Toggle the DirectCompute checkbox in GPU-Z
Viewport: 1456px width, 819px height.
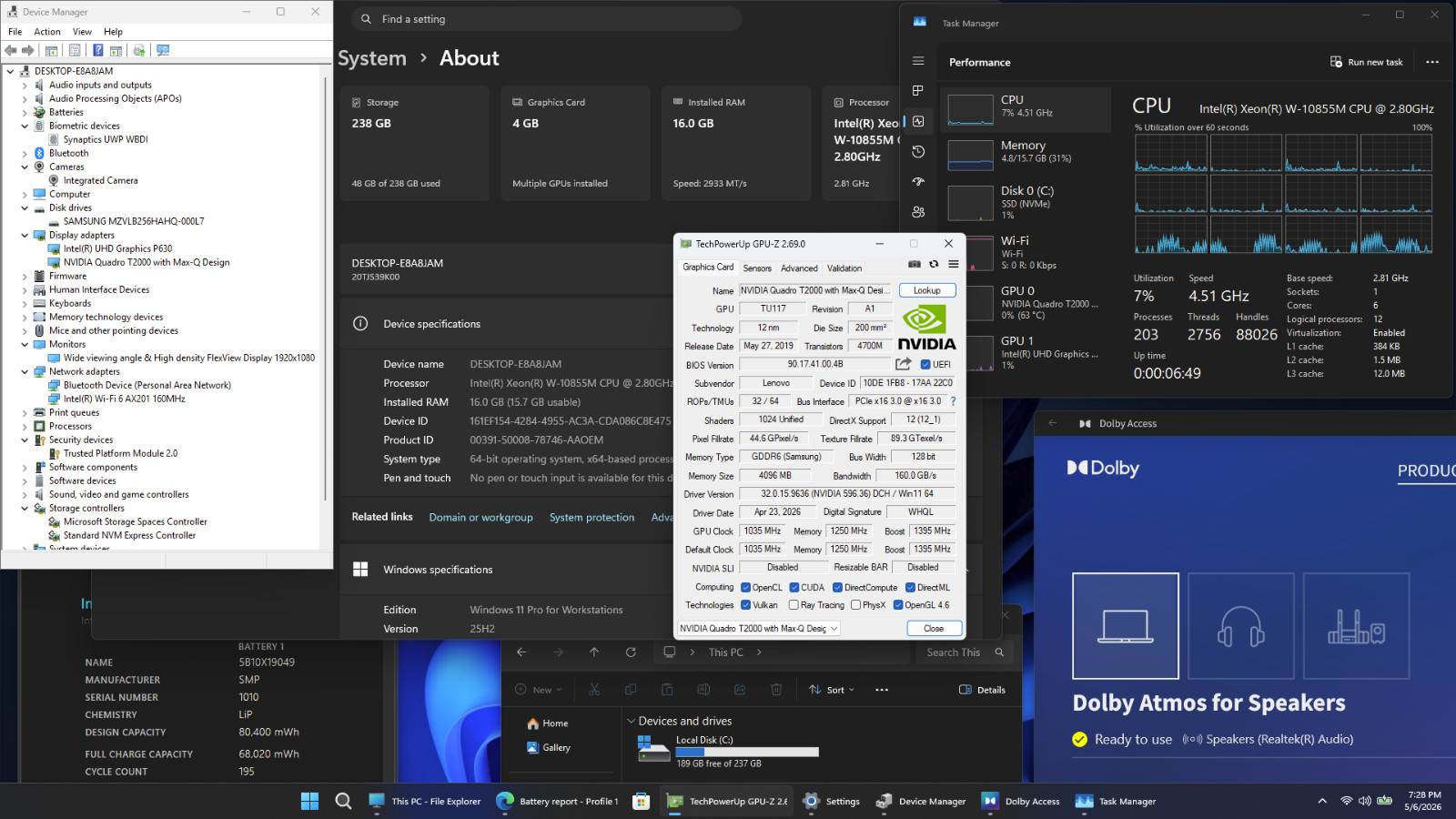[x=837, y=588]
